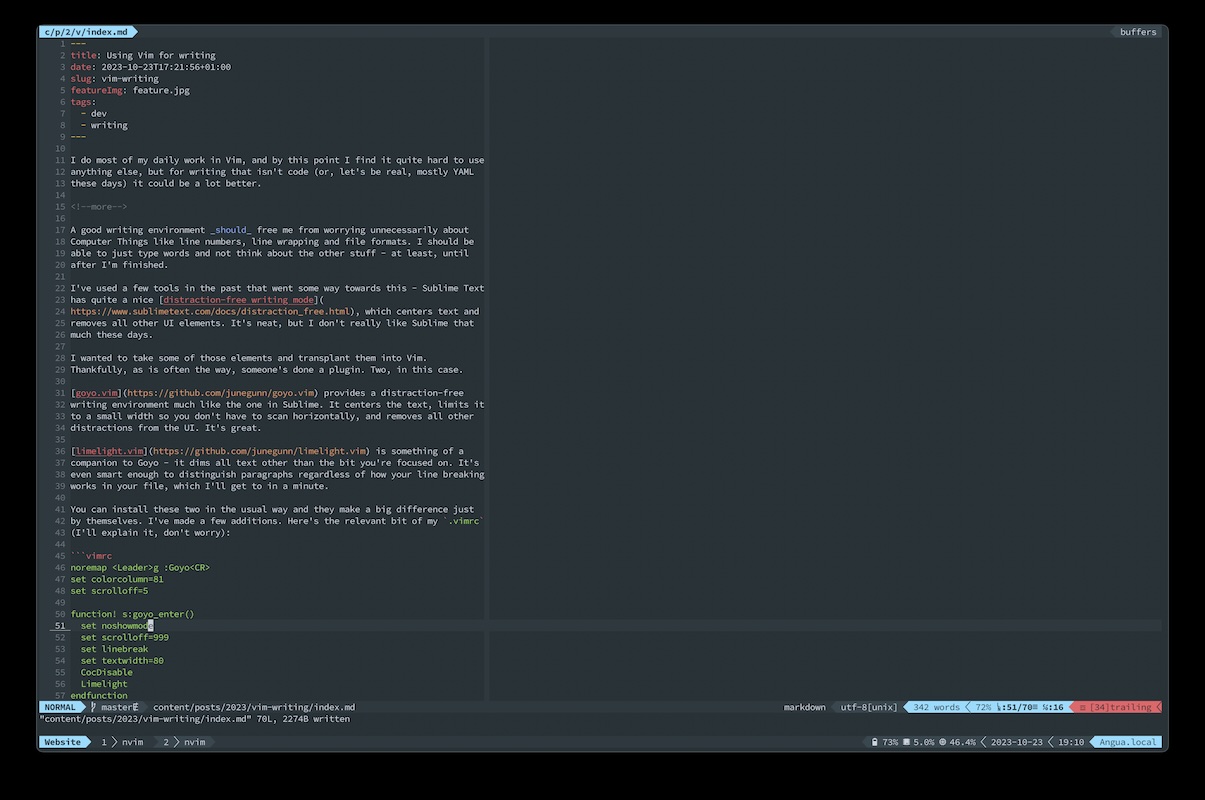Click the endfunction line
The width and height of the screenshot is (1205, 800).
click(x=99, y=695)
